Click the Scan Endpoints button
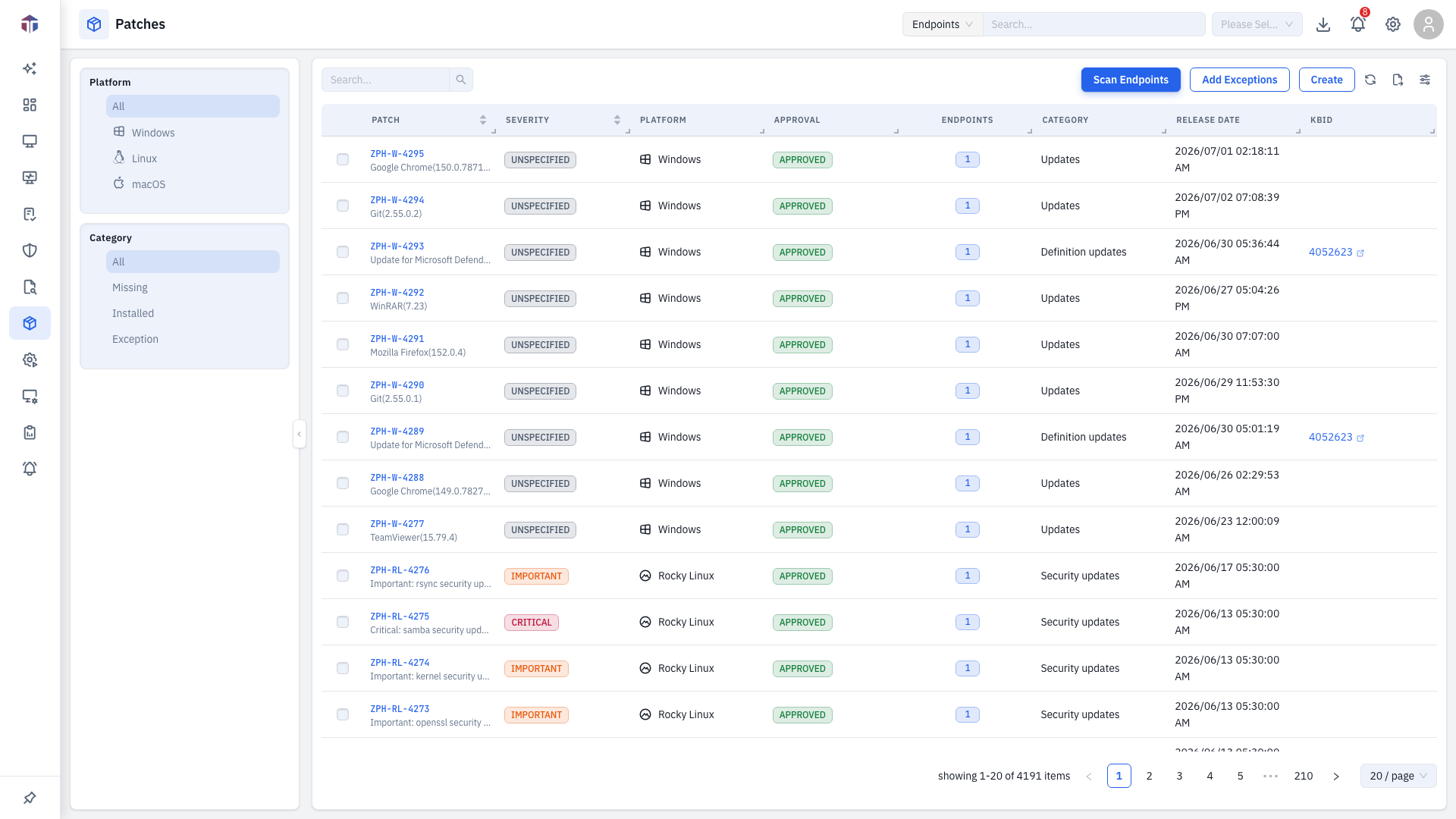The width and height of the screenshot is (1456, 819). pyautogui.click(x=1131, y=80)
